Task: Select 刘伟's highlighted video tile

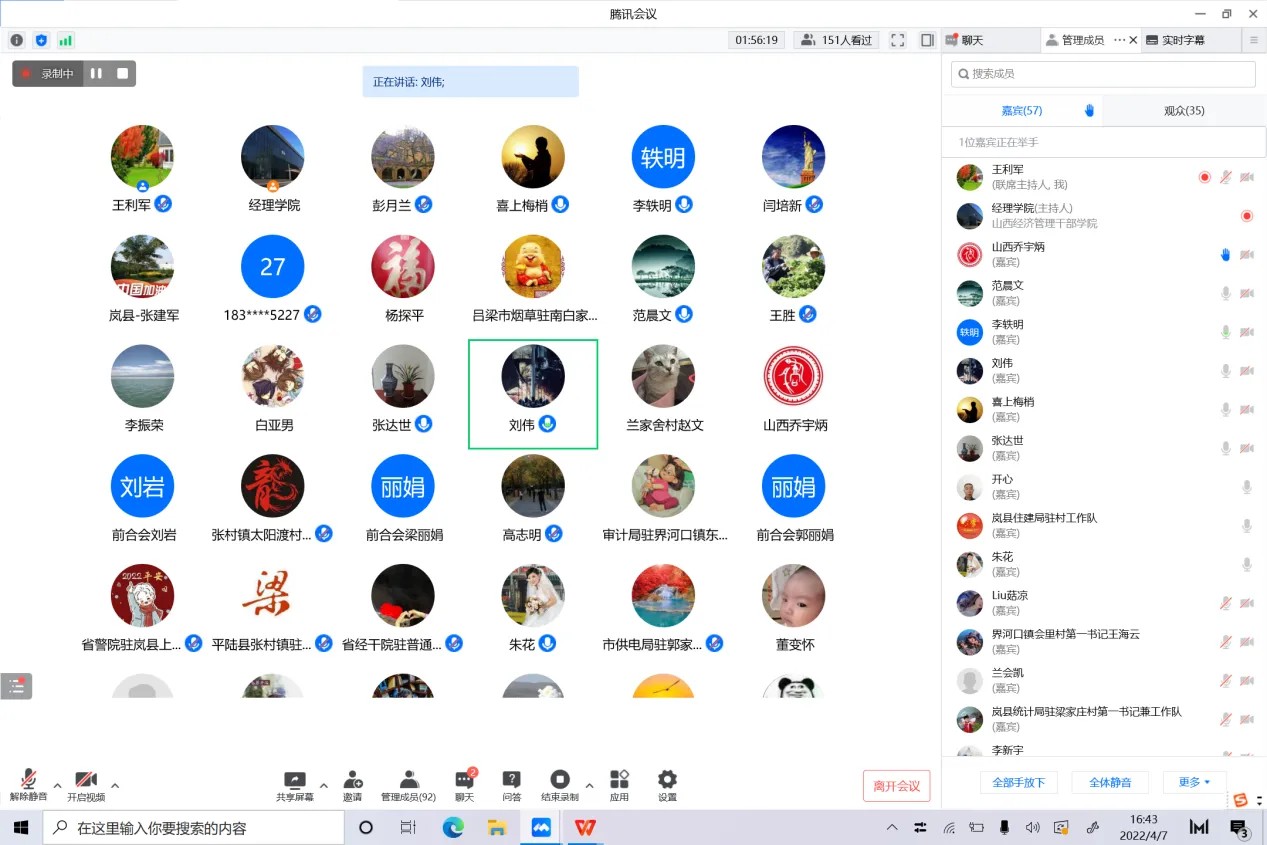Action: pyautogui.click(x=533, y=394)
